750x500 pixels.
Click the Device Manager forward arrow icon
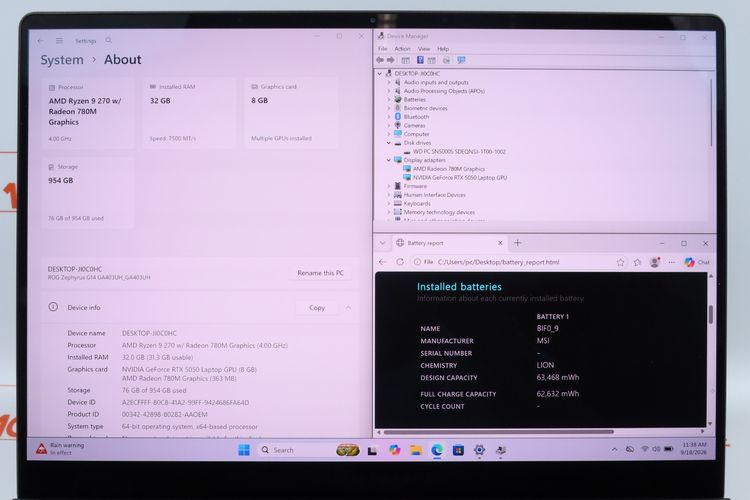[391, 60]
